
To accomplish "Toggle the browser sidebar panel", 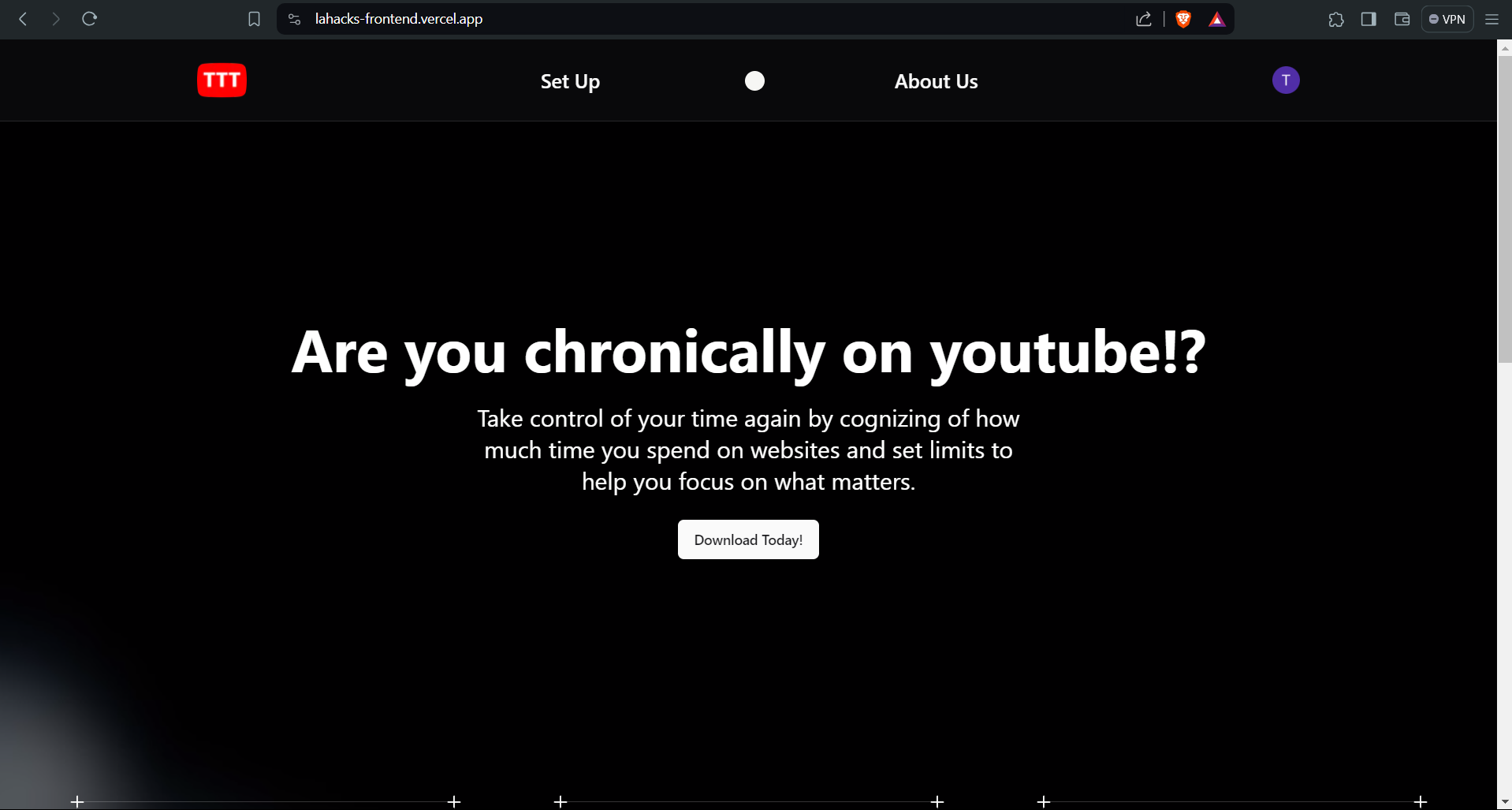I will point(1369,19).
